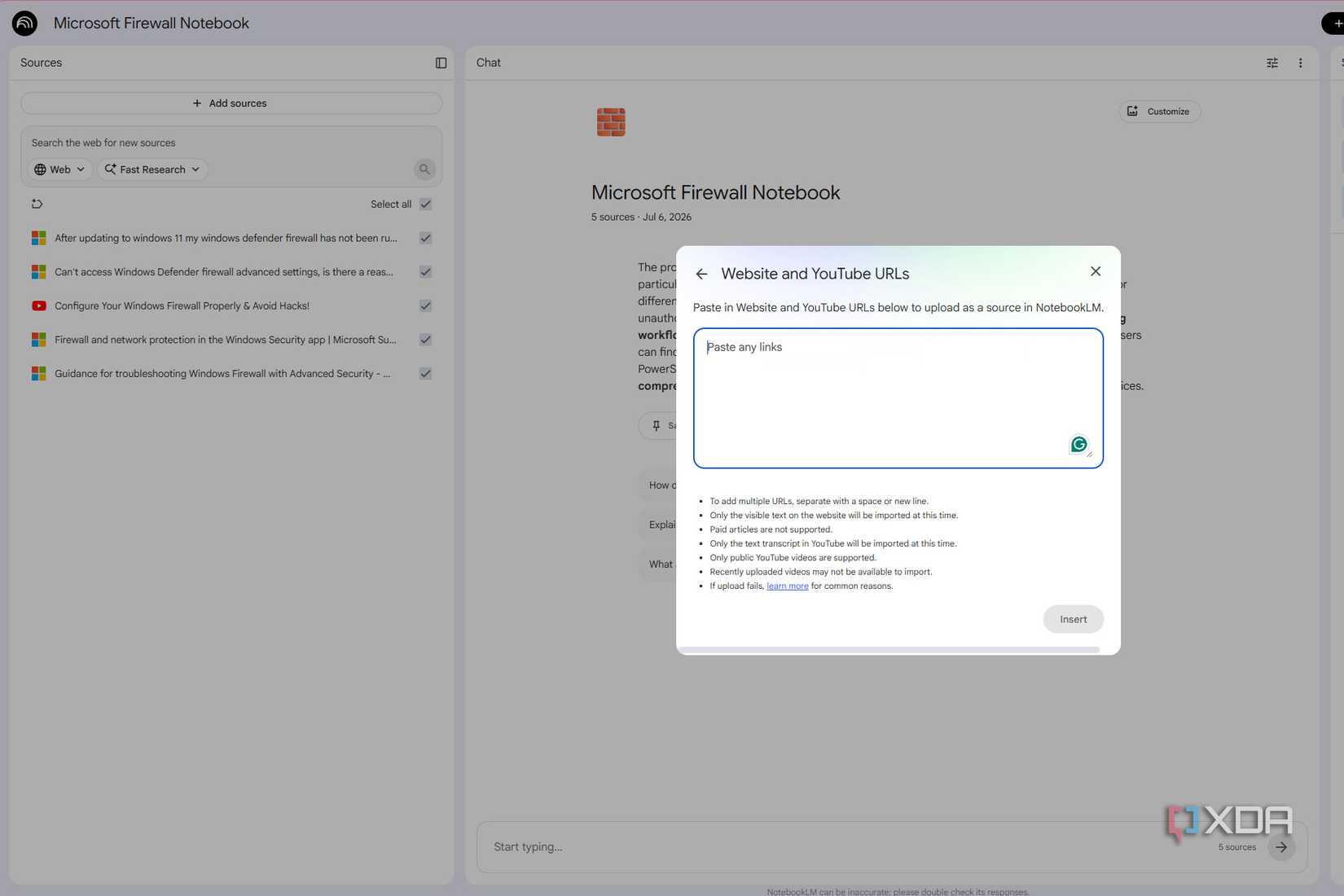Click the Add sources button

coord(231,103)
